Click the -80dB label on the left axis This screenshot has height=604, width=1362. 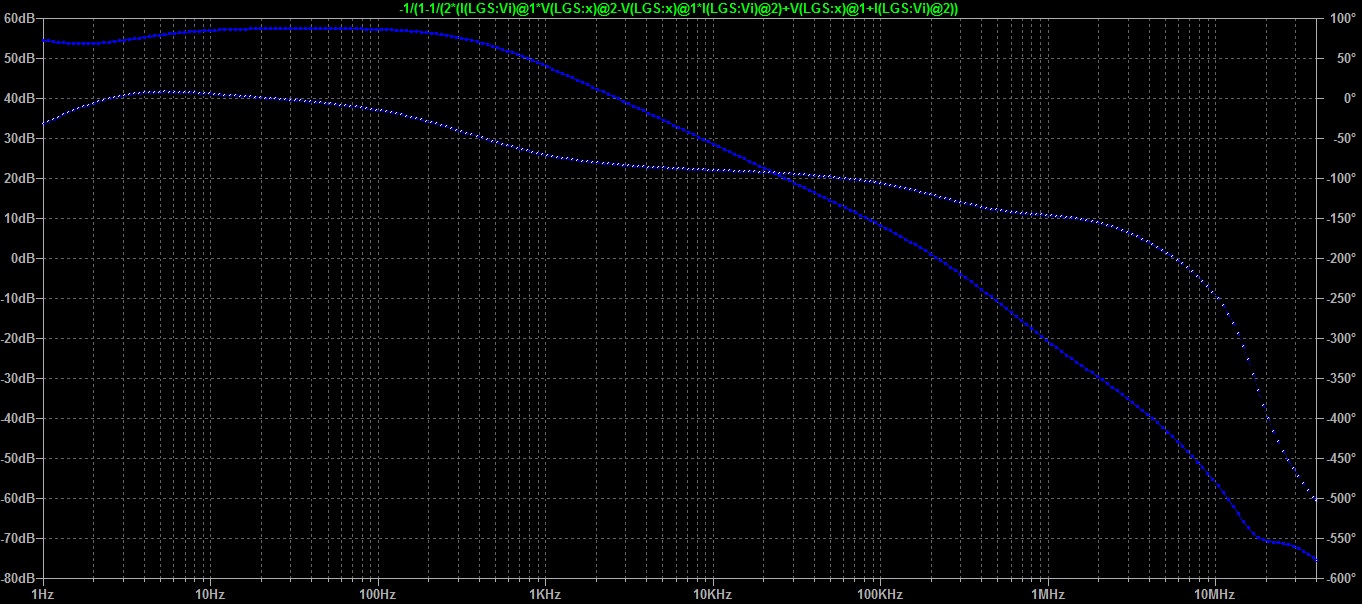pos(17,578)
